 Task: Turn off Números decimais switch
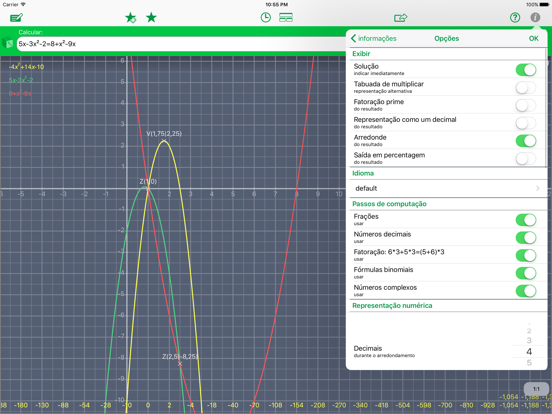[526, 238]
